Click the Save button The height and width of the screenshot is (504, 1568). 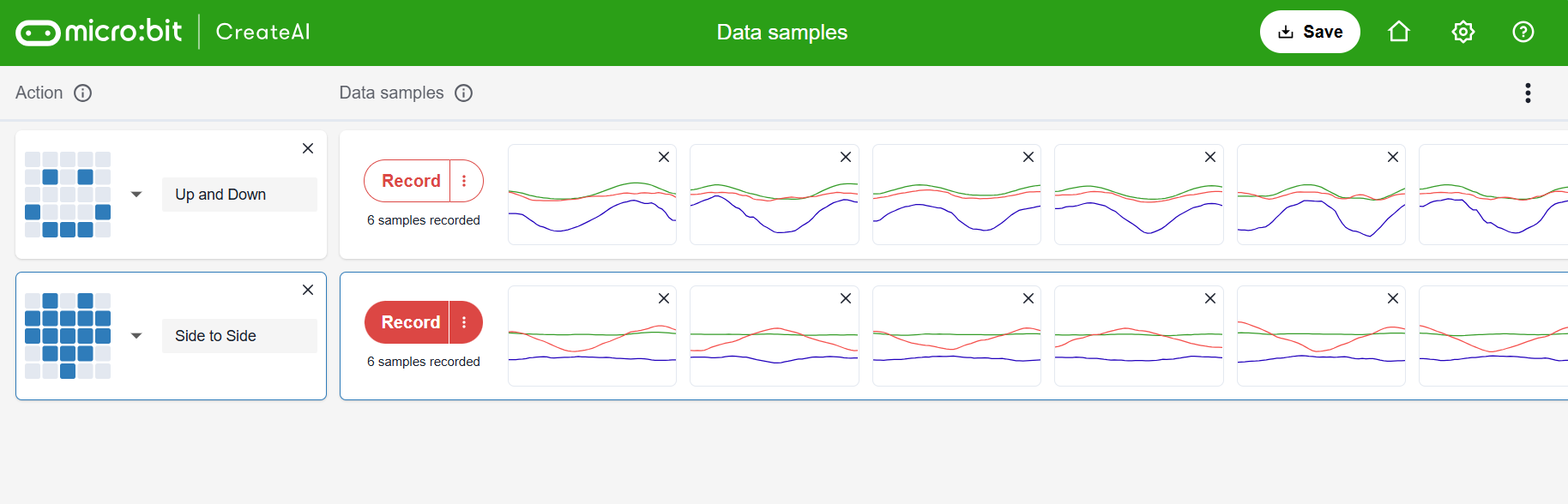pos(1310,32)
